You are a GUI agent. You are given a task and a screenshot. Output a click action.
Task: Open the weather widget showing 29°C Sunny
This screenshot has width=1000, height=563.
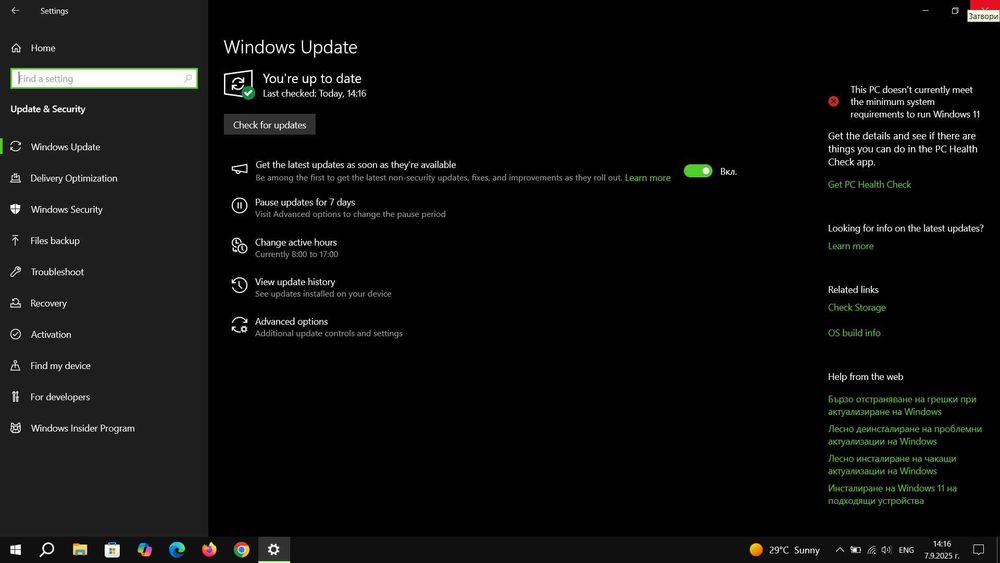click(784, 550)
